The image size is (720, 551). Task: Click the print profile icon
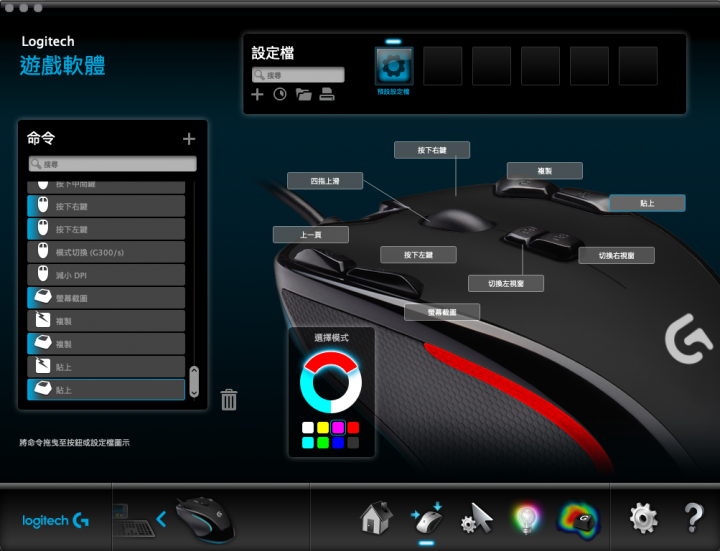(326, 95)
